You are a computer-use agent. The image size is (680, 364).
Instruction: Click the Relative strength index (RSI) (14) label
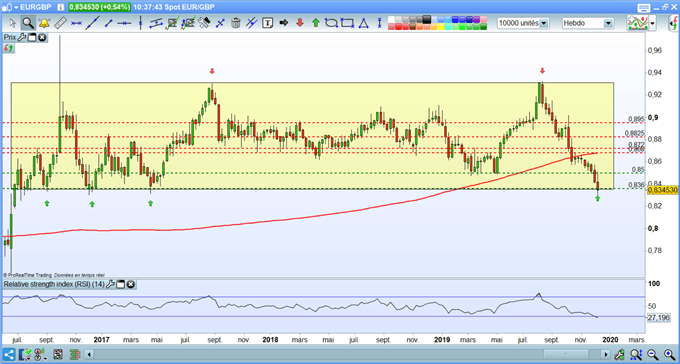54,285
